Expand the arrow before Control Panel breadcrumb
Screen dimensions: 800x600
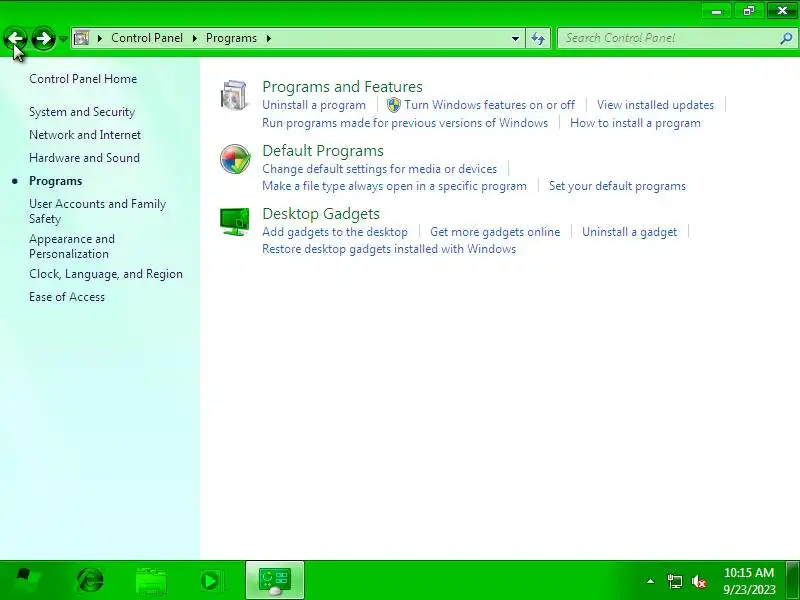pyautogui.click(x=100, y=38)
